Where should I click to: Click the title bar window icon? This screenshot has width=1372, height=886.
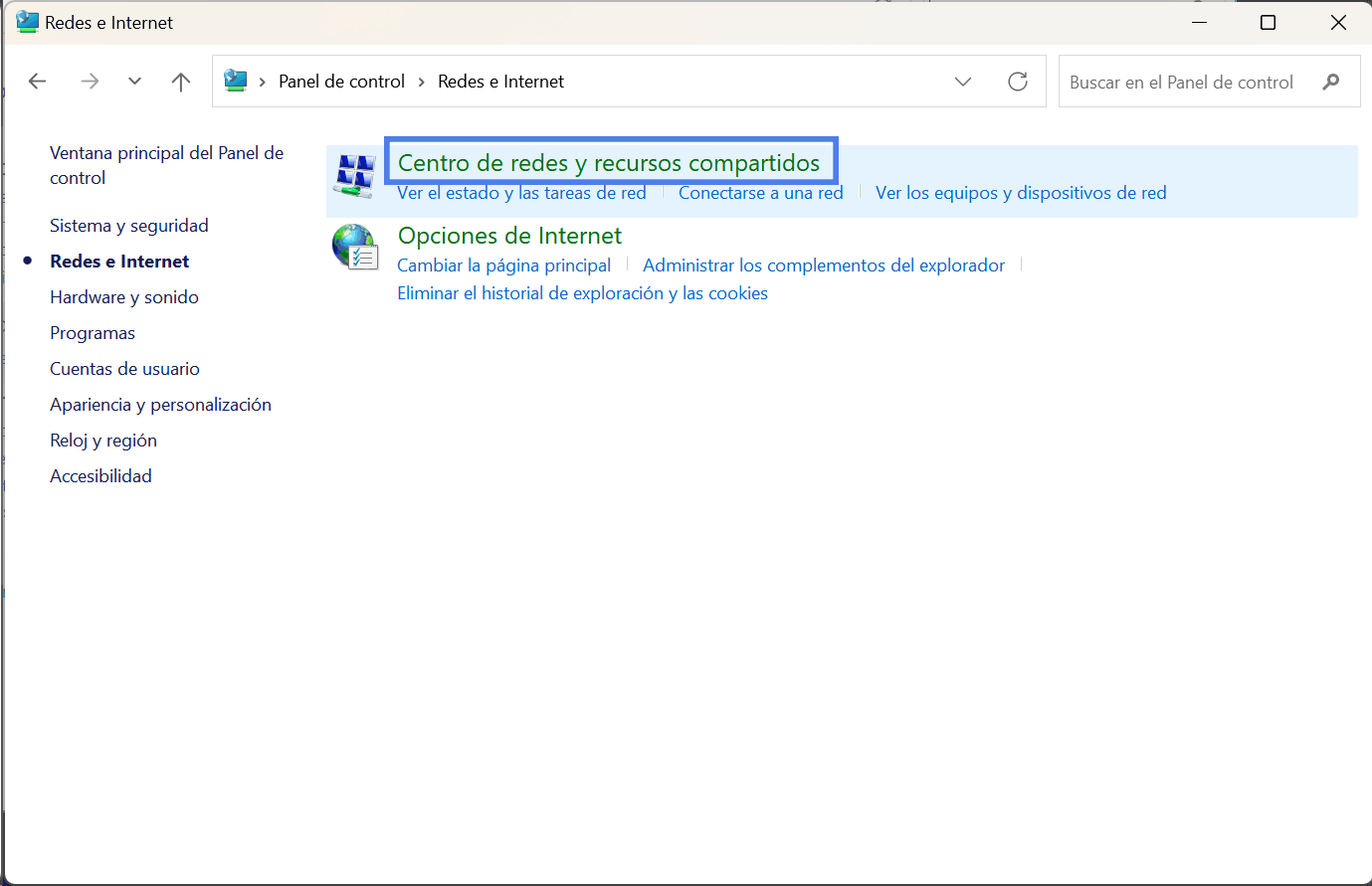pyautogui.click(x=27, y=22)
